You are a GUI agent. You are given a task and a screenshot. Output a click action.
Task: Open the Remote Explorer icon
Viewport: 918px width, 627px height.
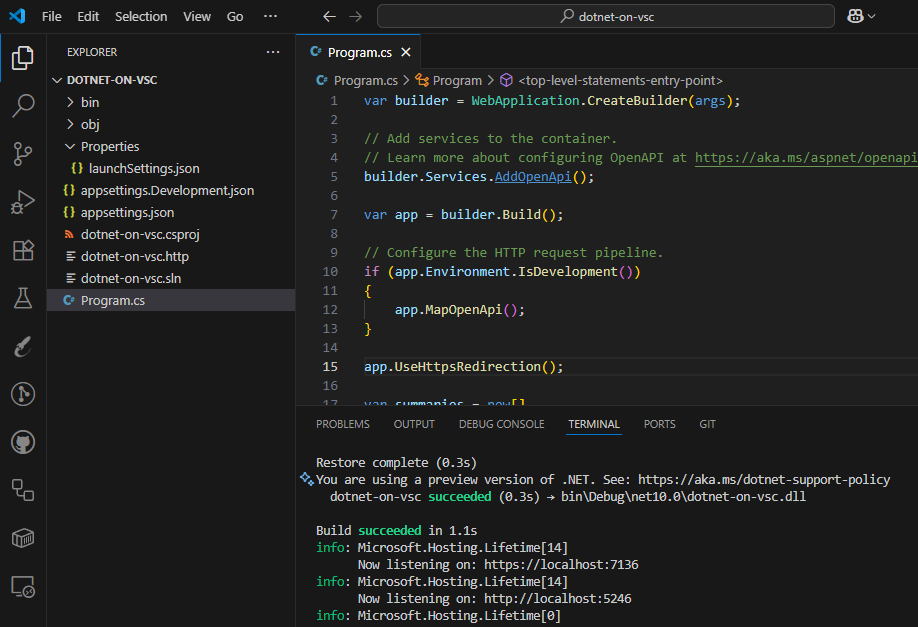(23, 586)
